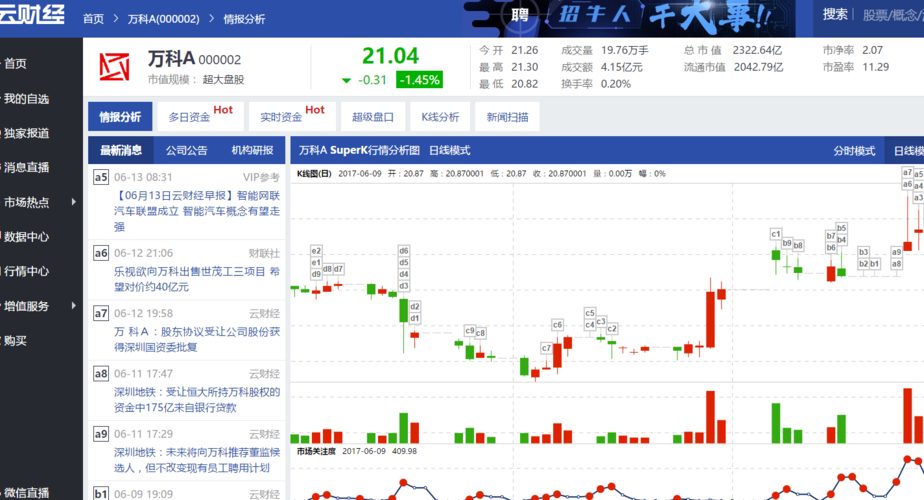Open 我的自选 in the sidebar
Image resolution: width=924 pixels, height=500 pixels.
coord(26,98)
